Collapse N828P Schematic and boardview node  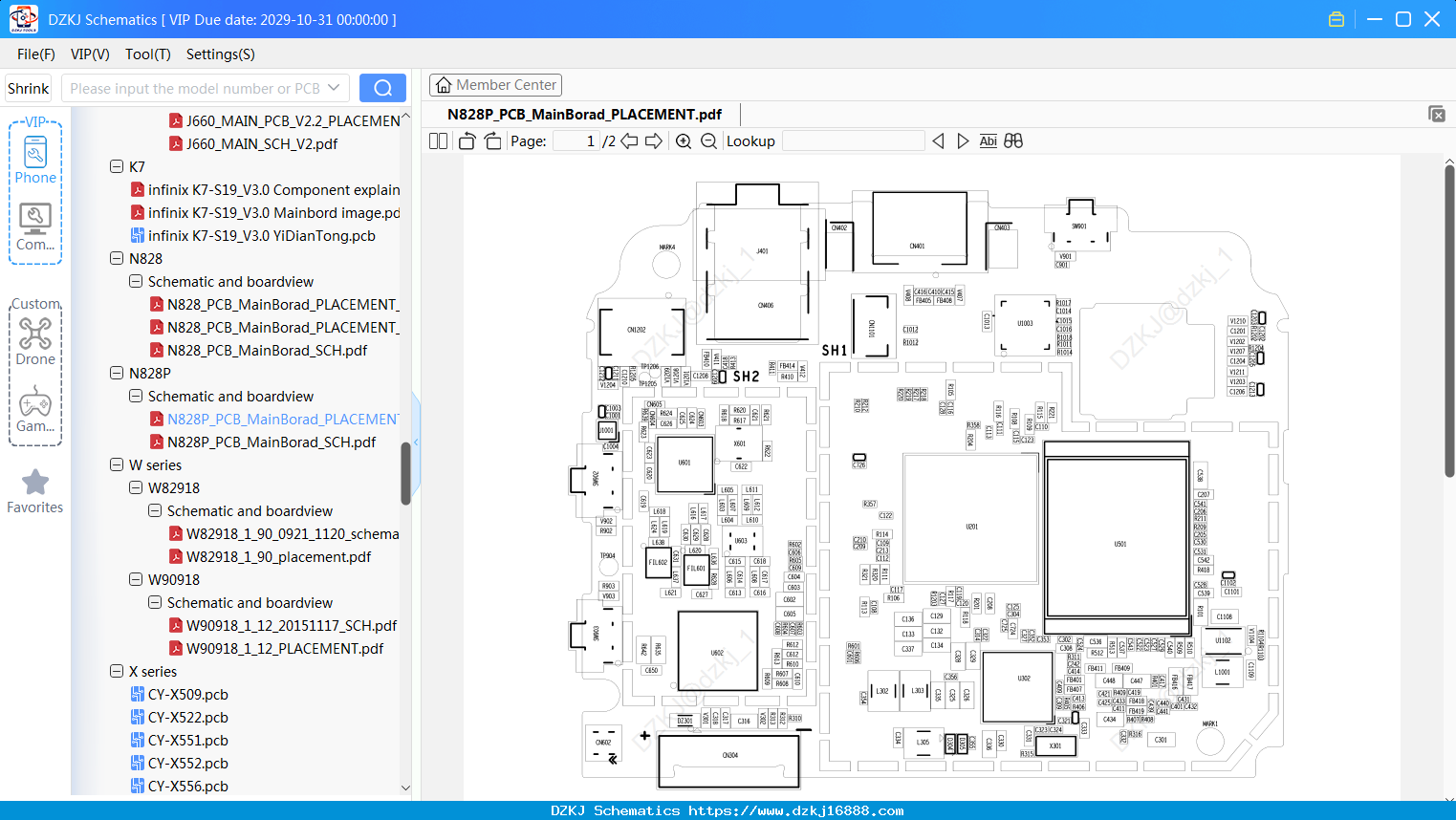pos(136,396)
